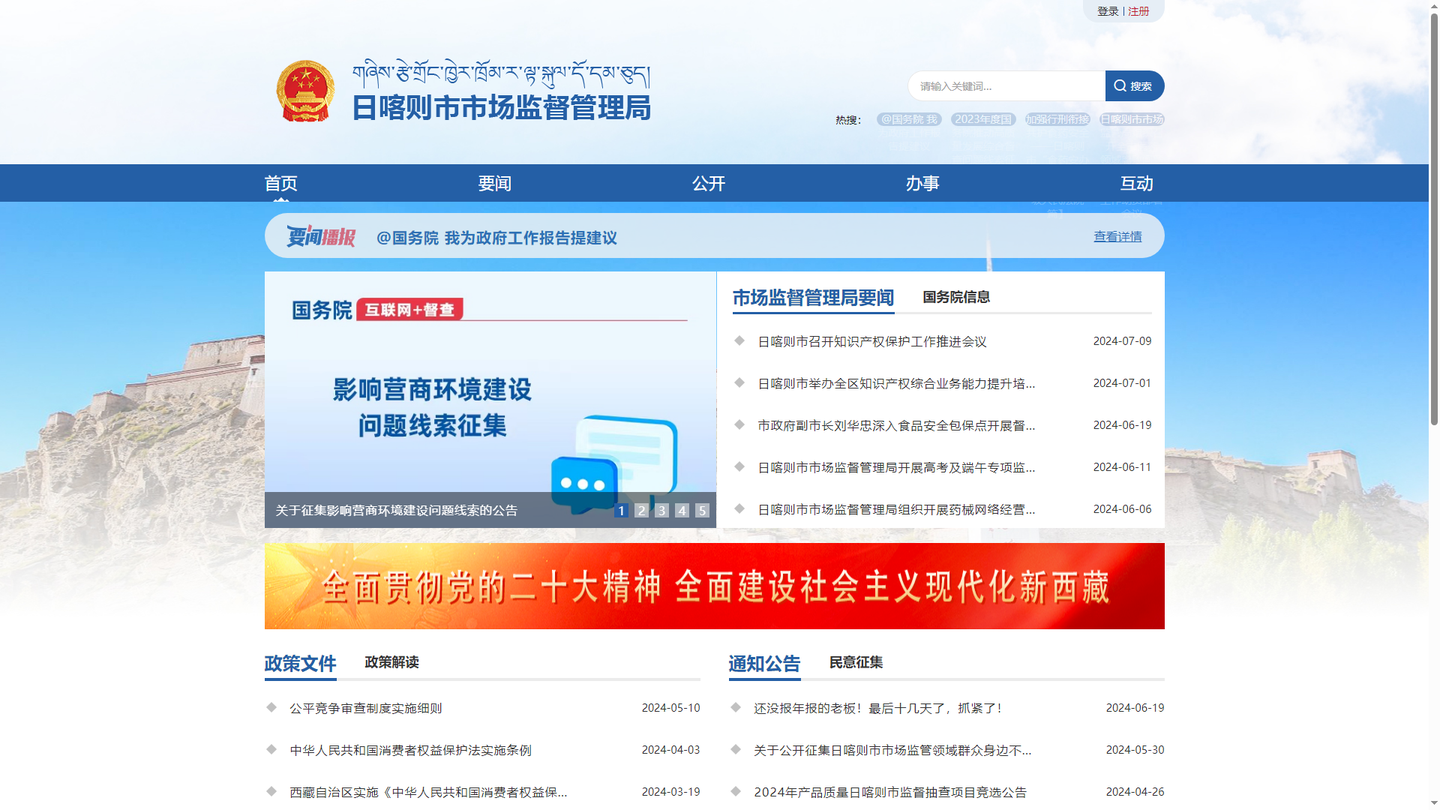Select carousel slide 2 indicator
Image resolution: width=1440 pixels, height=810 pixels.
[x=642, y=510]
